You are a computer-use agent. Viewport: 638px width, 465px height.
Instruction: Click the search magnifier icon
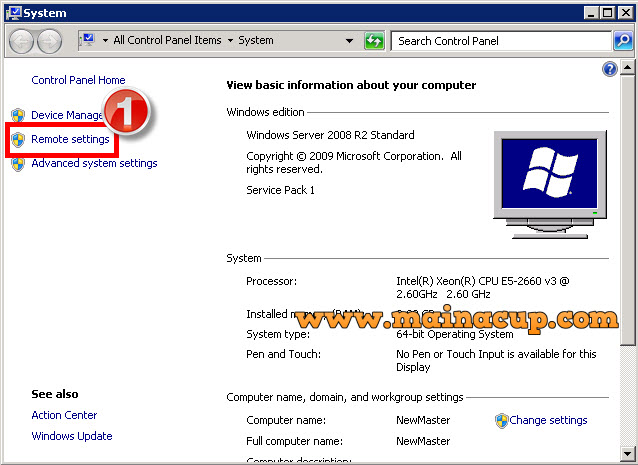click(x=623, y=41)
